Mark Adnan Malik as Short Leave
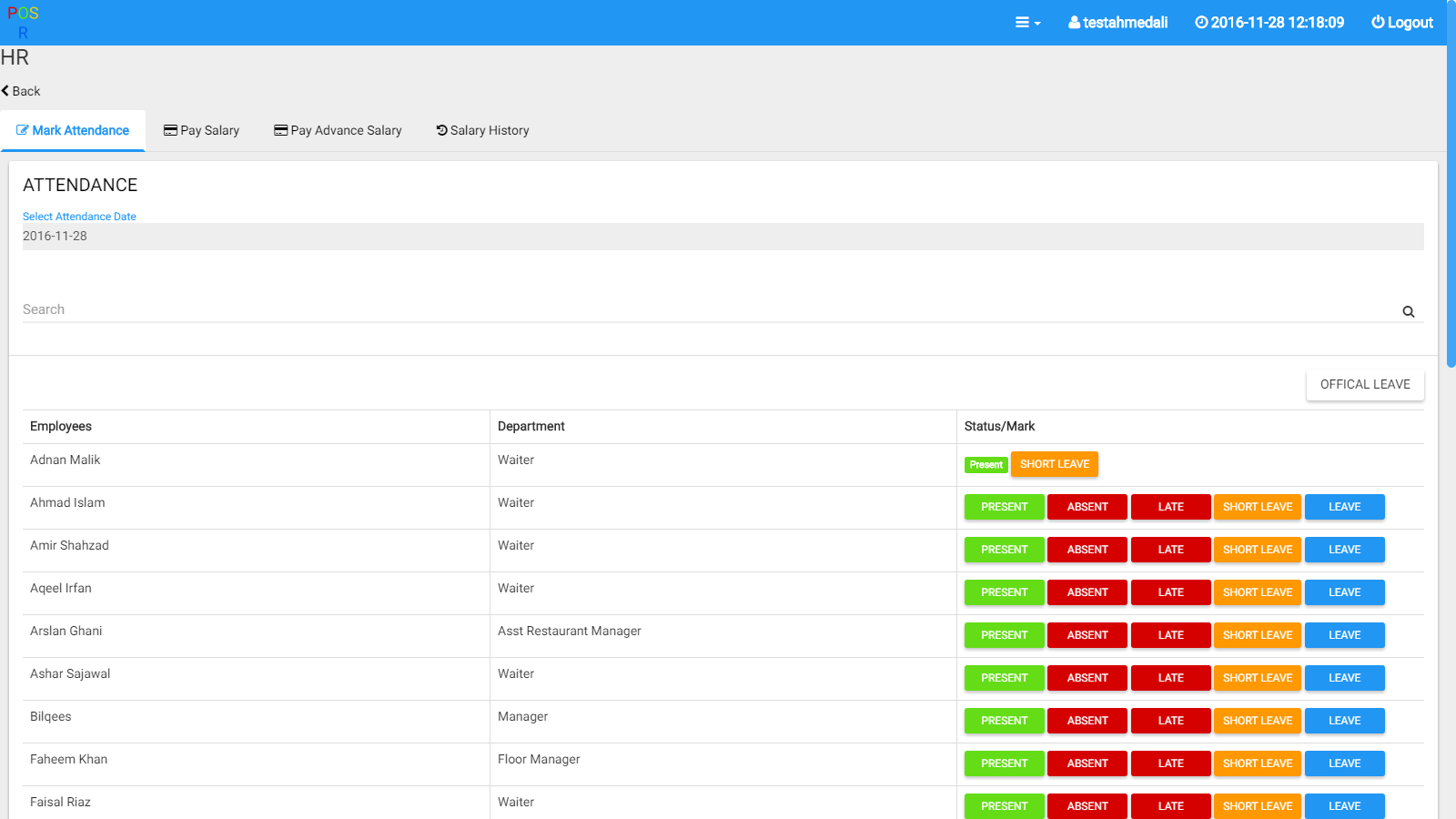Screen dimensions: 1456x819 tap(1054, 464)
